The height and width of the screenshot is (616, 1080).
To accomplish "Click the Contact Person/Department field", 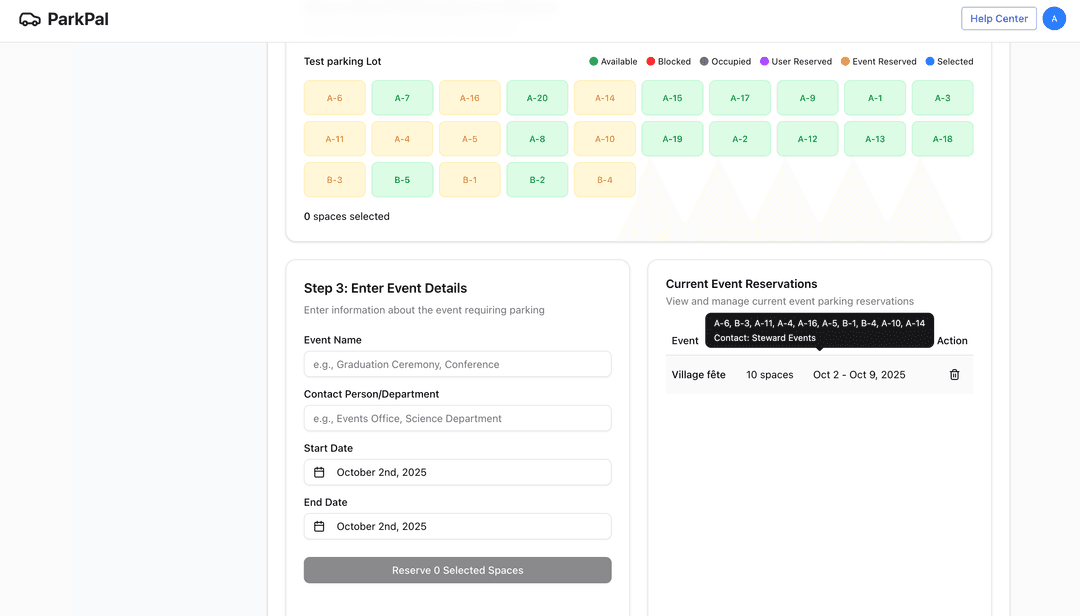I will click(457, 417).
